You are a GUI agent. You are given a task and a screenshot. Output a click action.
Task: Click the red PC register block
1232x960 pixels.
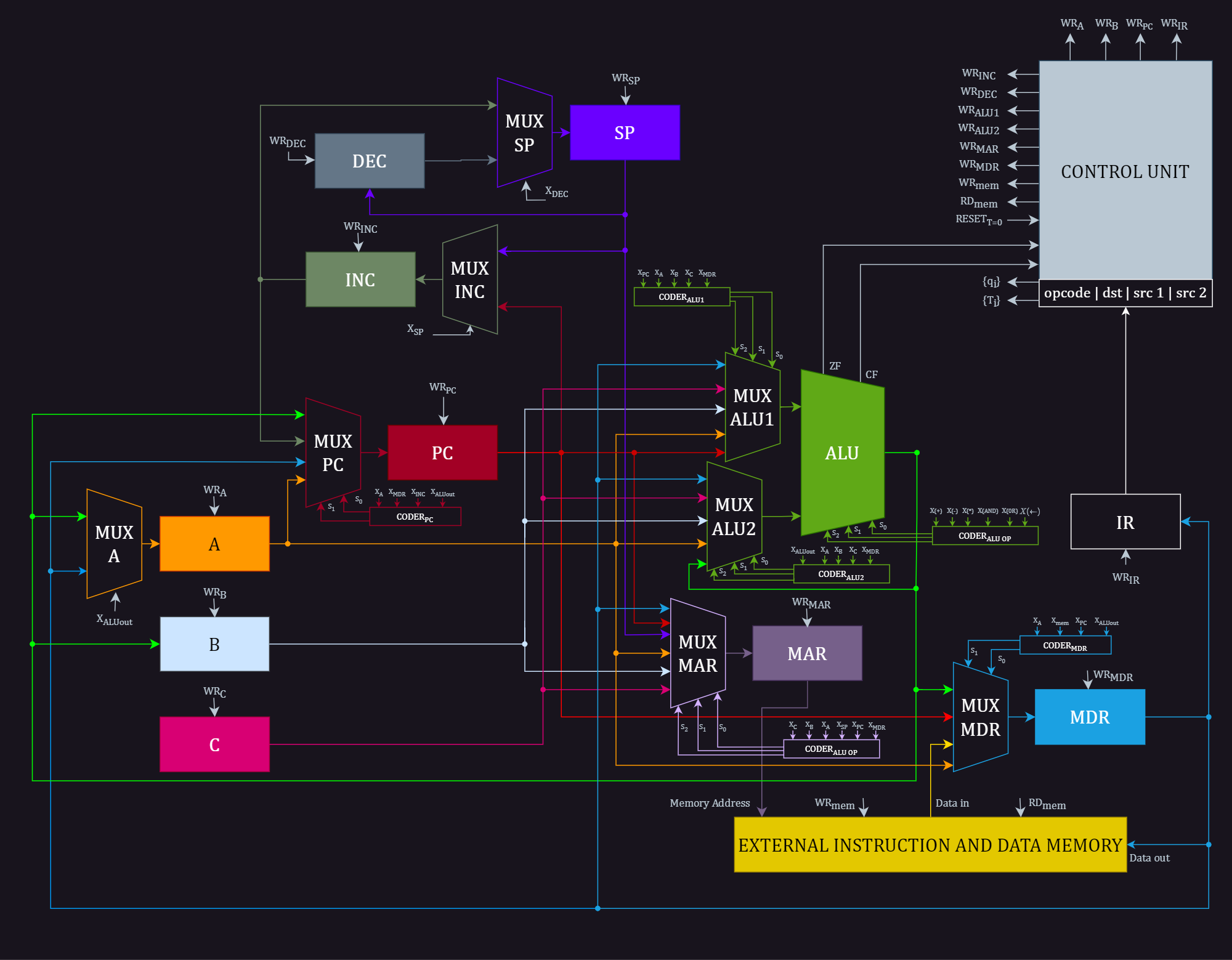[442, 453]
